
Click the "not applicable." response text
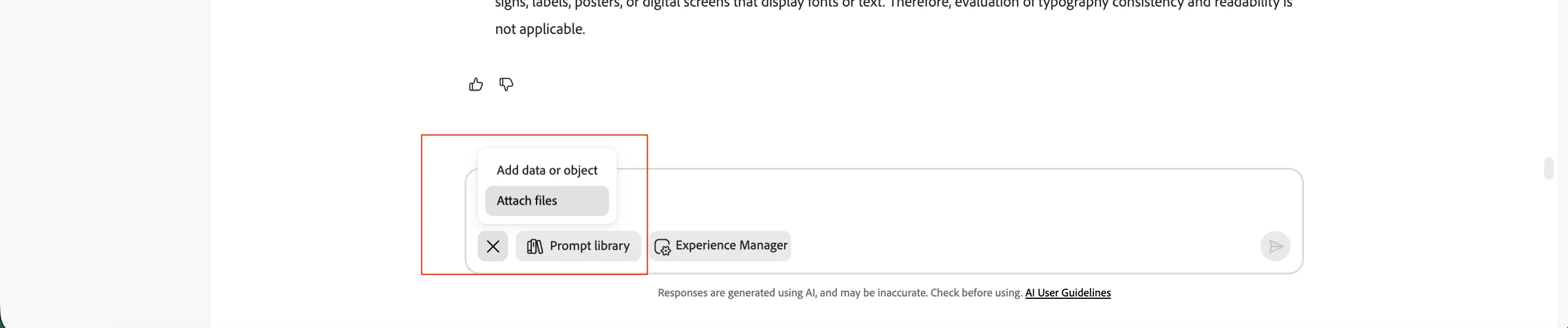[x=540, y=29]
